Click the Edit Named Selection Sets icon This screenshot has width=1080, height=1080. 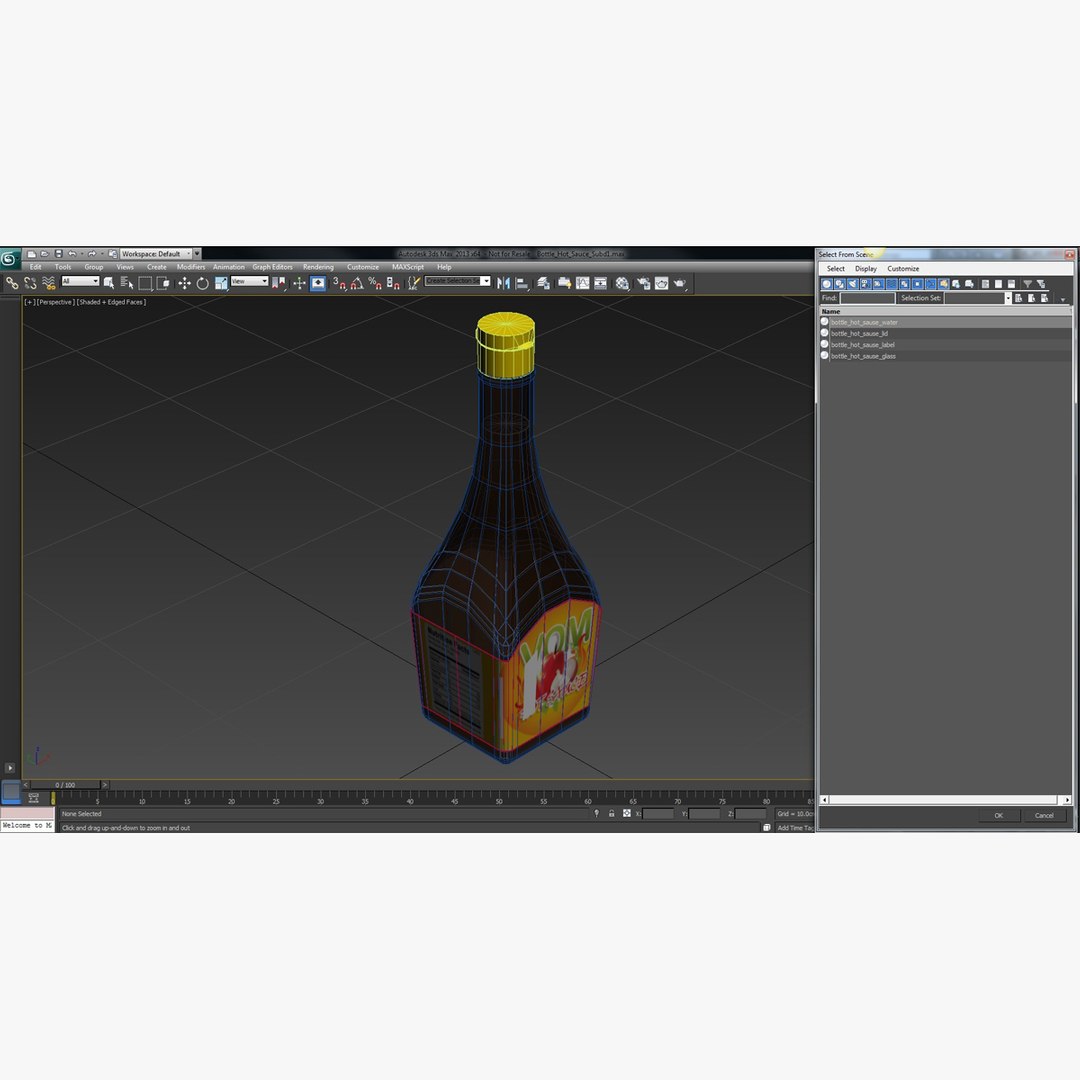(x=413, y=283)
